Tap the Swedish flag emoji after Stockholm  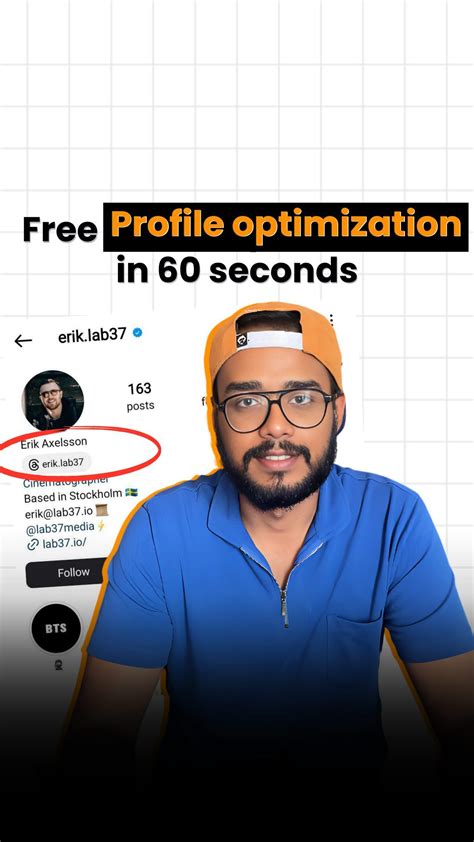coord(131,492)
